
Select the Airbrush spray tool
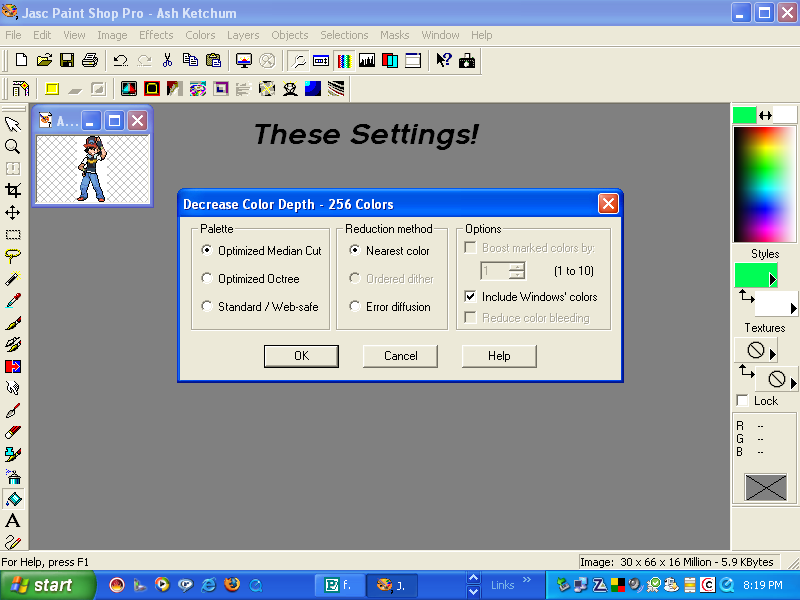tap(13, 477)
